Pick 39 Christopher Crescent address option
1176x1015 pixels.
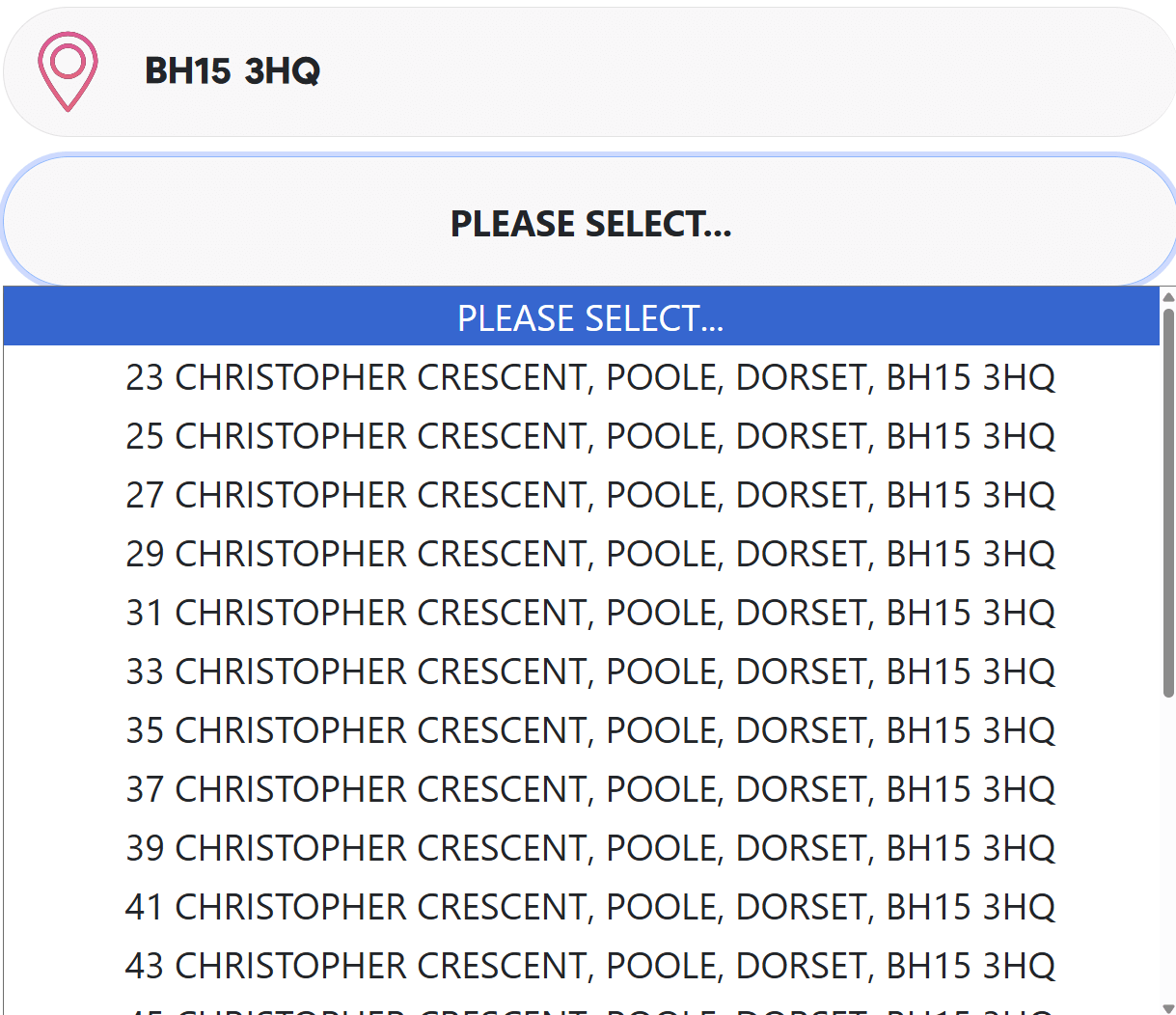[588, 847]
